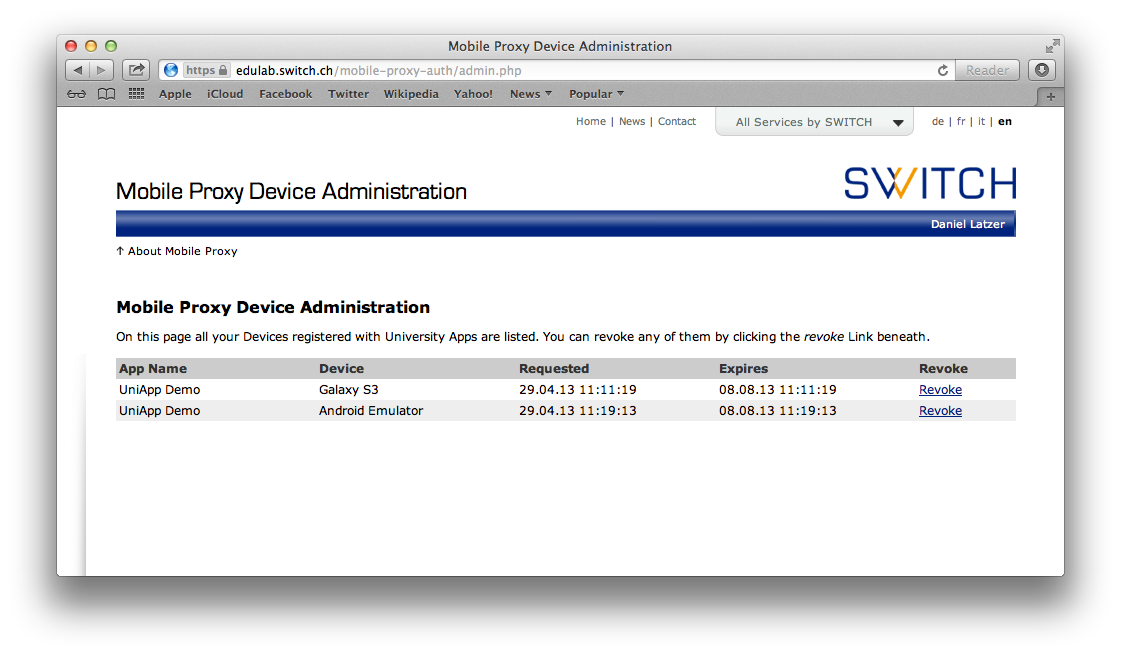Open the Wikipedia bookmark
Viewport: 1121px width, 655px height.
(x=411, y=94)
